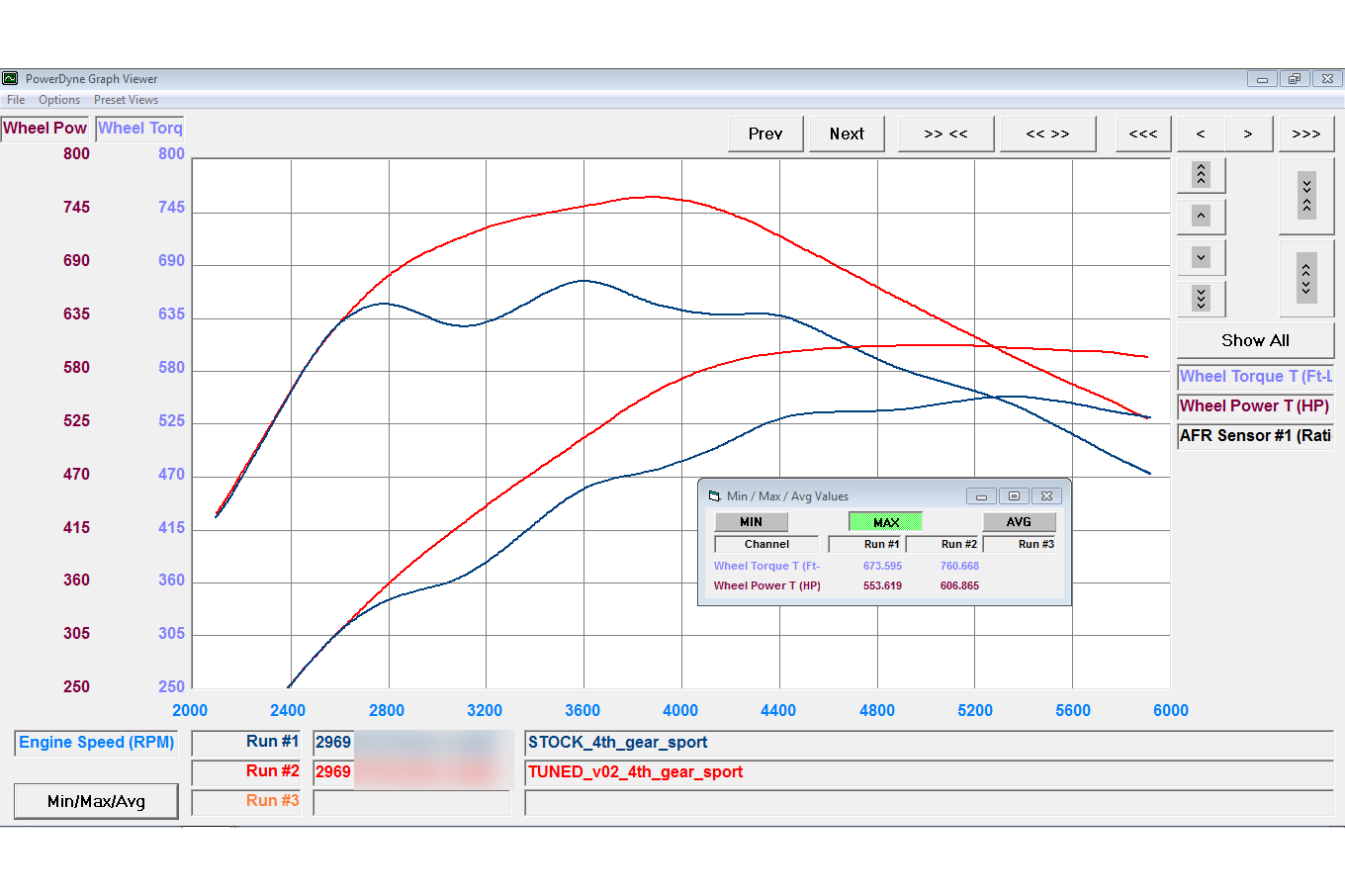
Task: Switch stats to AVG mode
Action: [1019, 522]
